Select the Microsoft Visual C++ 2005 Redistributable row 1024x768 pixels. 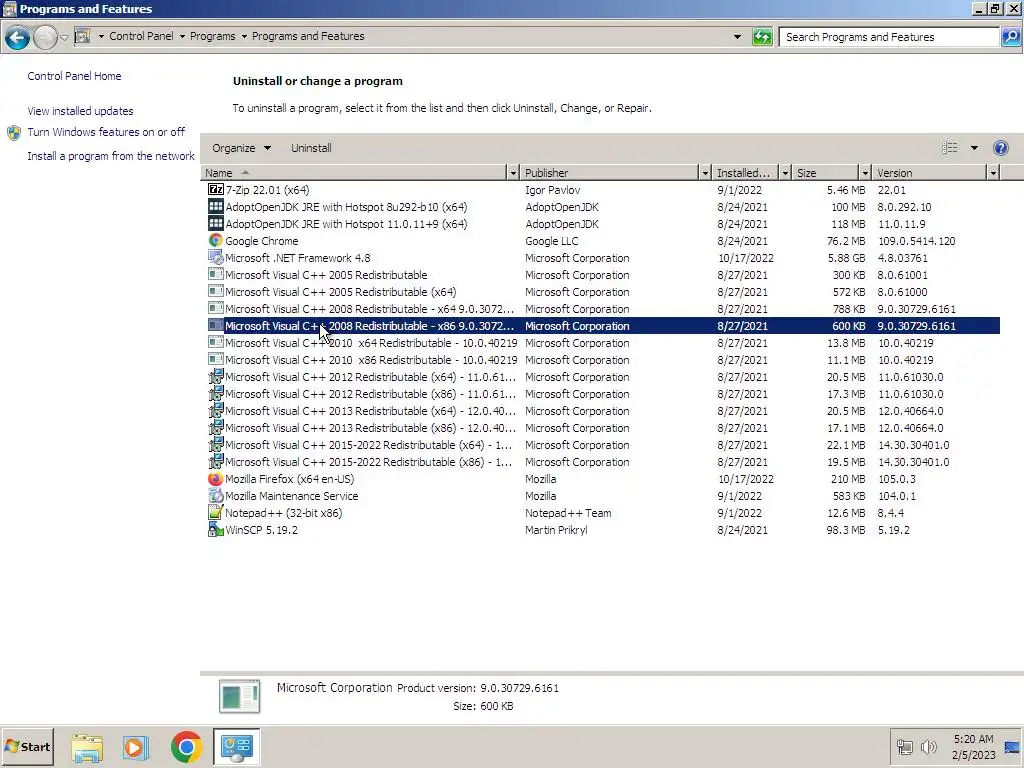[603, 274]
